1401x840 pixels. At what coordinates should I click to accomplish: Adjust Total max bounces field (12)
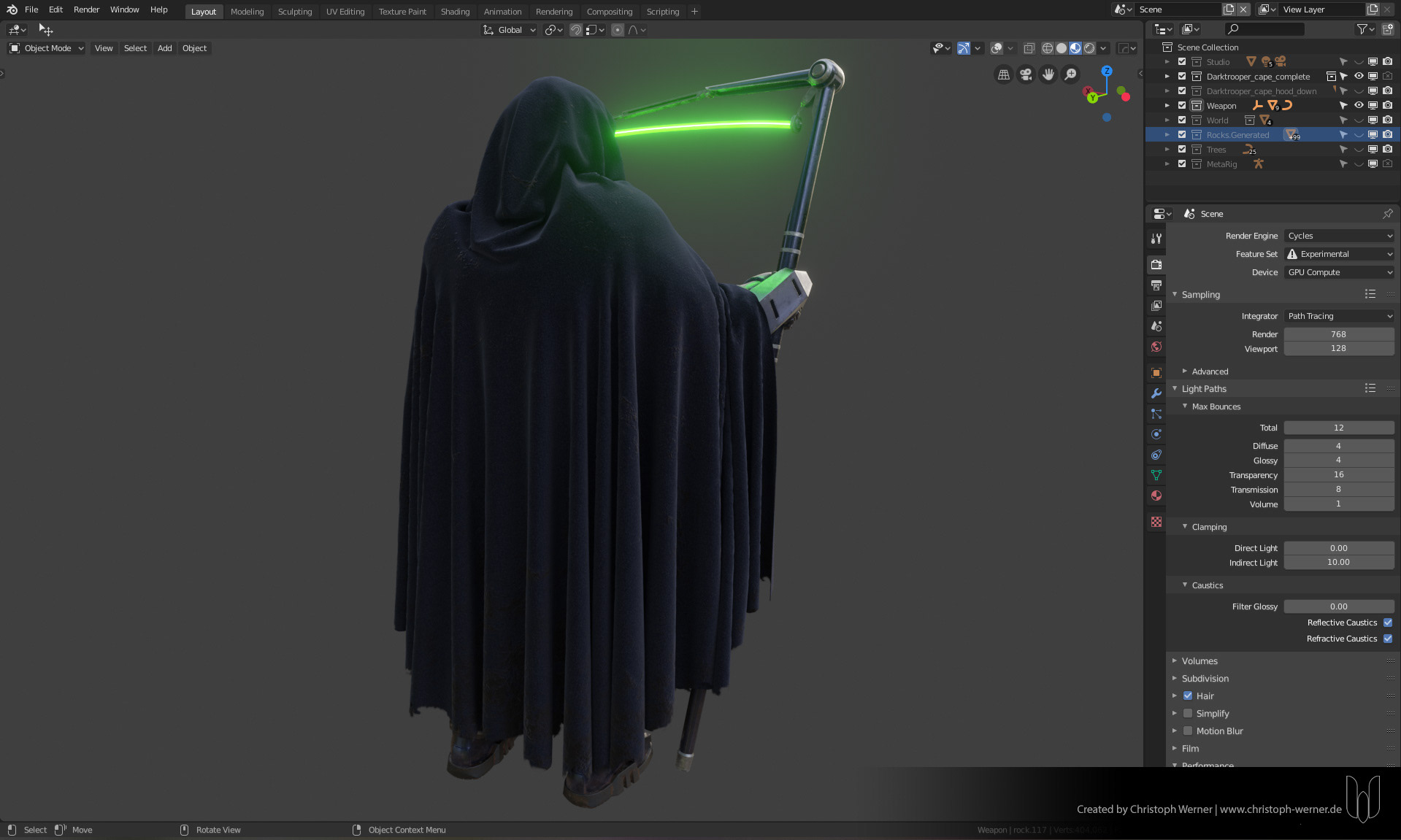1339,428
